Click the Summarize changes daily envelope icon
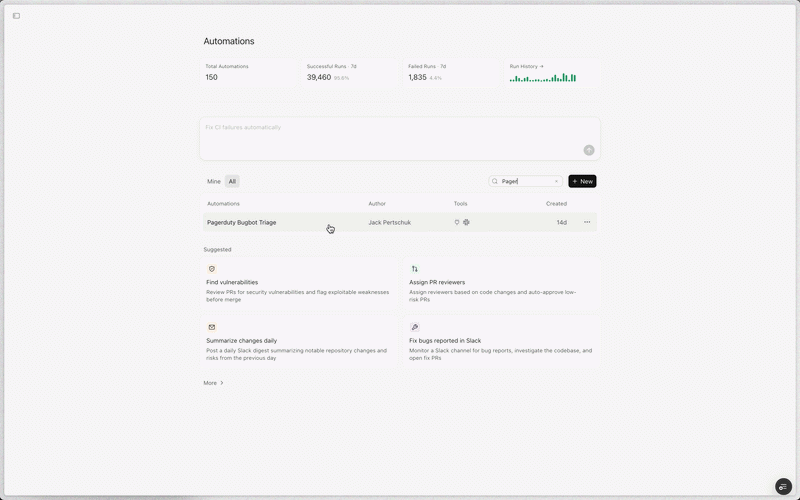 tap(212, 327)
